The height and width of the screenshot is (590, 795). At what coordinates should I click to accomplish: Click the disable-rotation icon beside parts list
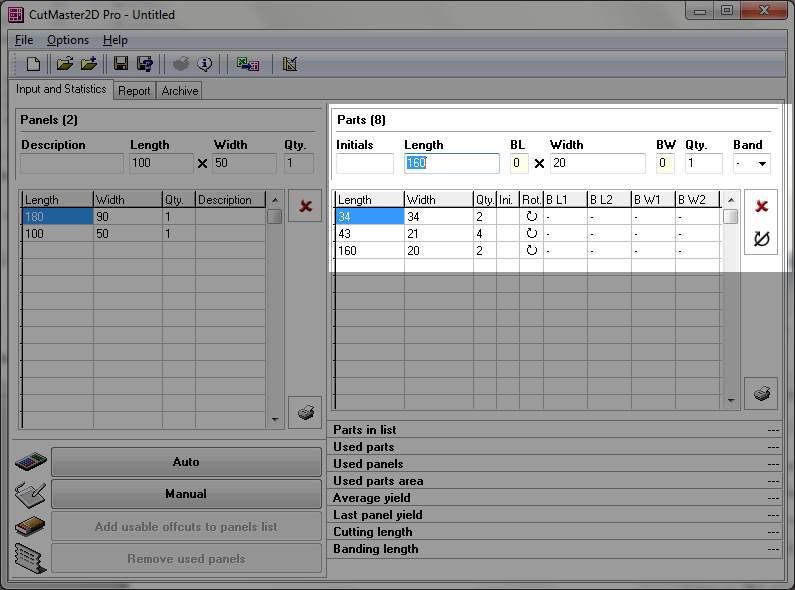pyautogui.click(x=761, y=239)
